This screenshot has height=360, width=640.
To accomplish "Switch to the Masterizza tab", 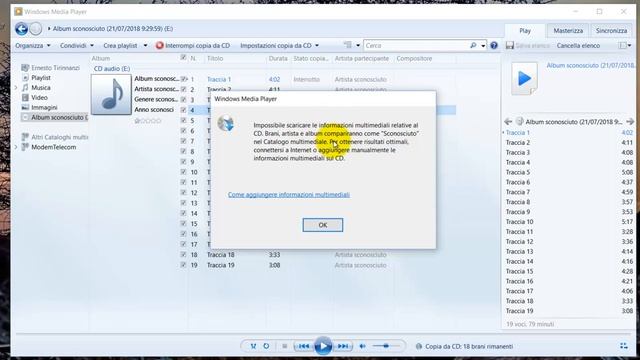I will pyautogui.click(x=568, y=31).
